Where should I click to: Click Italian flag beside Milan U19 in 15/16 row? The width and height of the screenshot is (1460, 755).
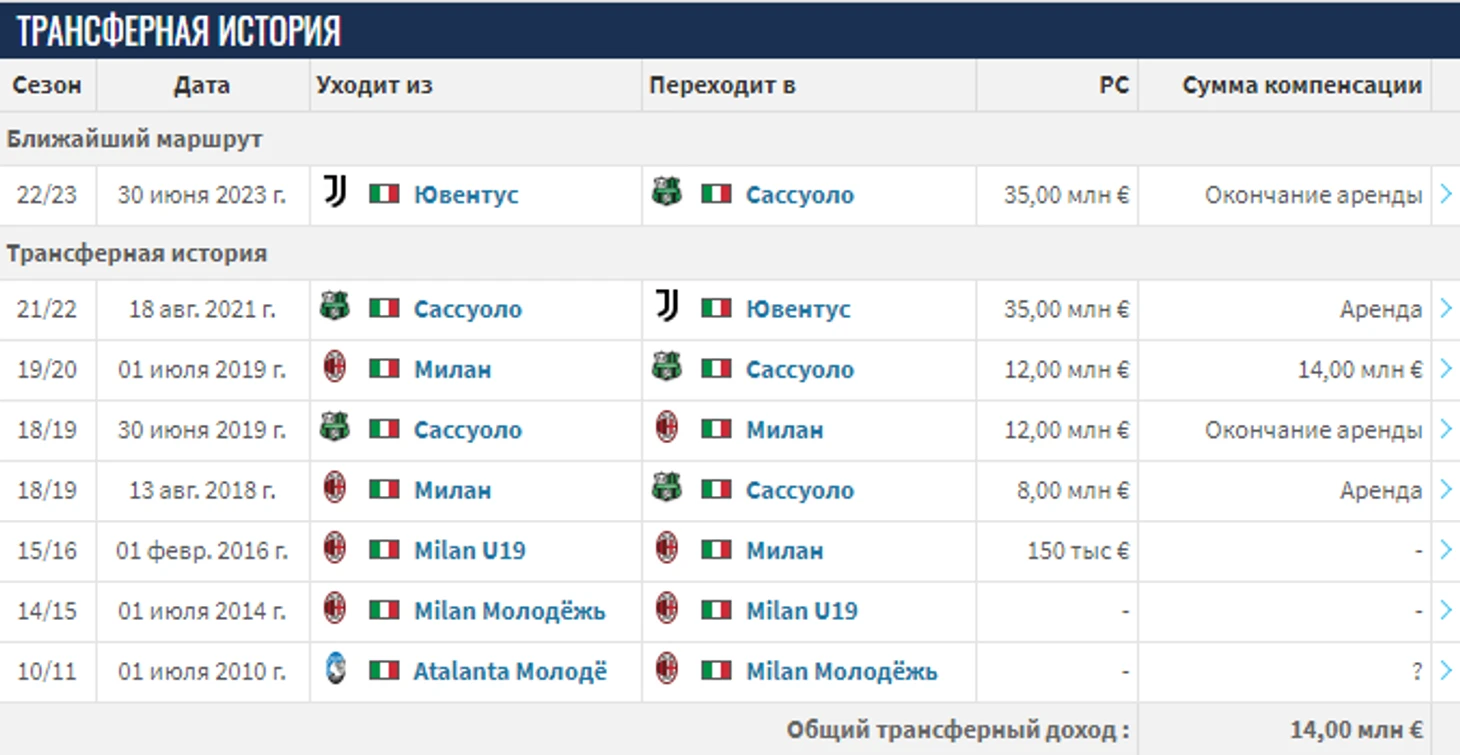pyautogui.click(x=384, y=550)
